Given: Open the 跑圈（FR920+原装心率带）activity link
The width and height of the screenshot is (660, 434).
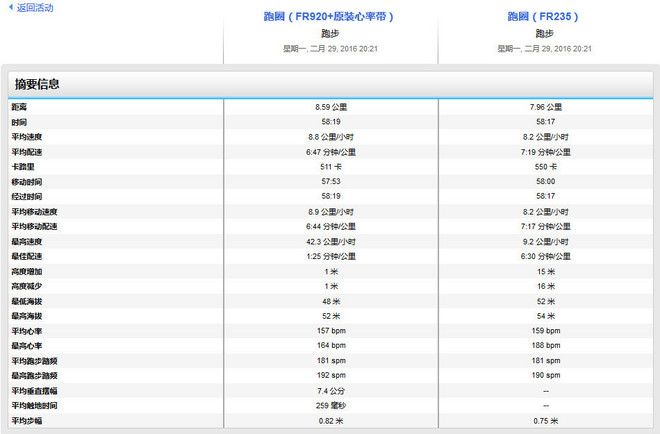Looking at the screenshot, I should (x=328, y=16).
